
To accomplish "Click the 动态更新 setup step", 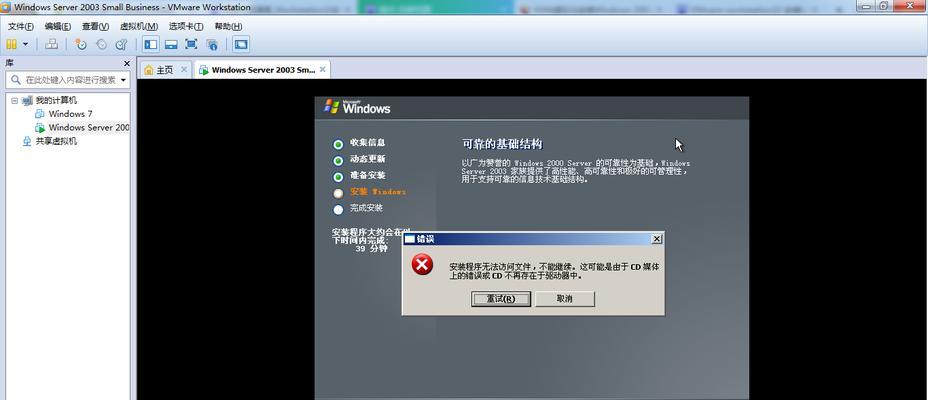I will click(367, 159).
